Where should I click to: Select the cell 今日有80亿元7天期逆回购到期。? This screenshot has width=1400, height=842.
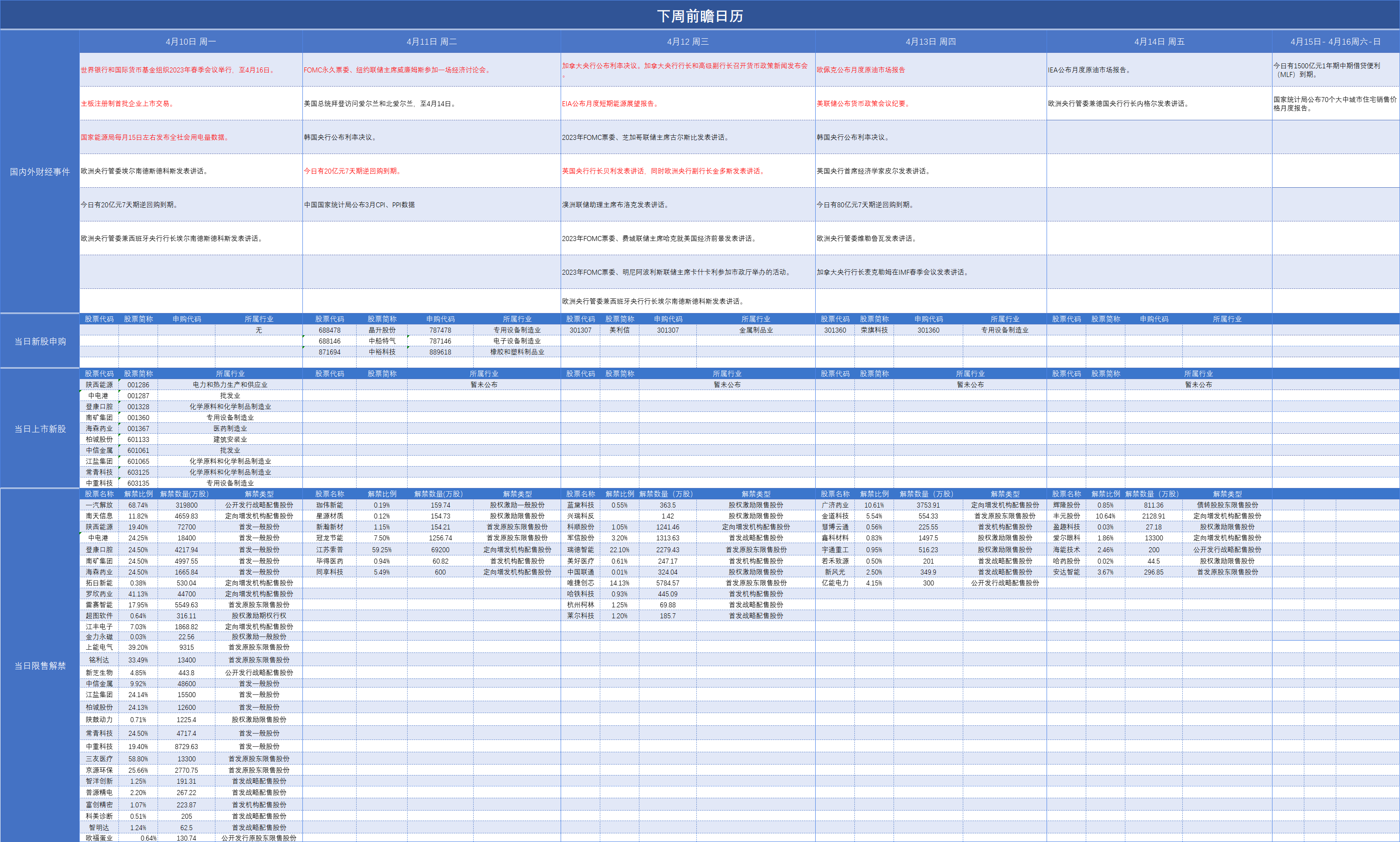pyautogui.click(x=930, y=204)
